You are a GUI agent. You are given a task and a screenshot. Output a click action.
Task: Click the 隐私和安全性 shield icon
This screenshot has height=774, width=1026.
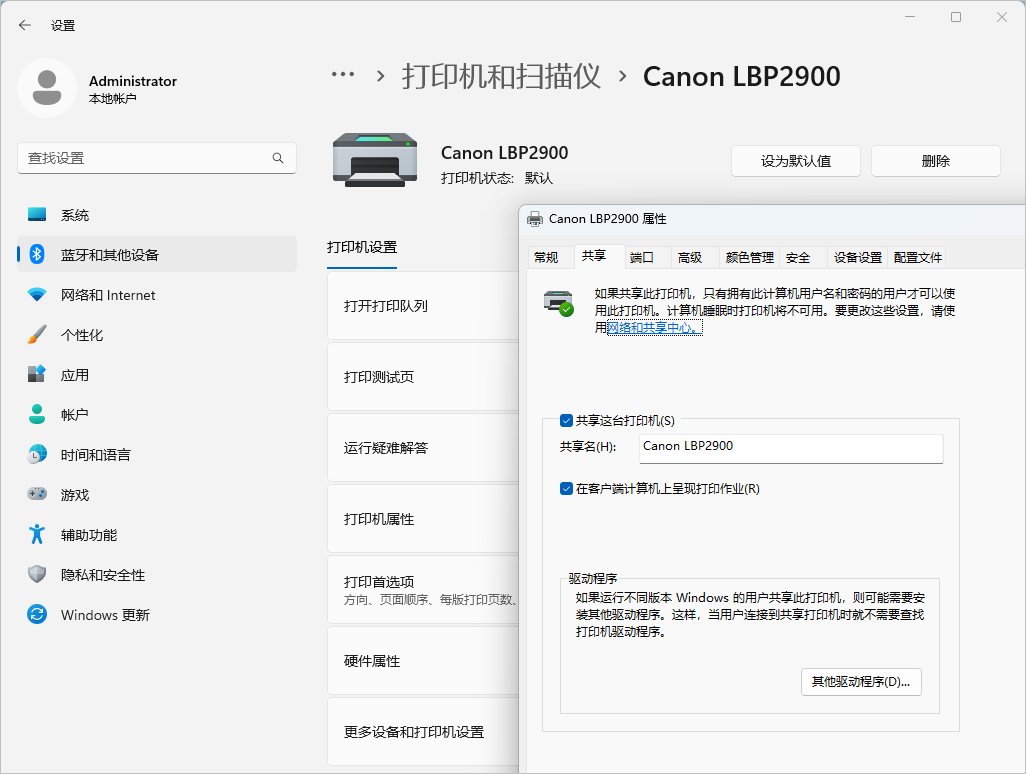point(37,574)
